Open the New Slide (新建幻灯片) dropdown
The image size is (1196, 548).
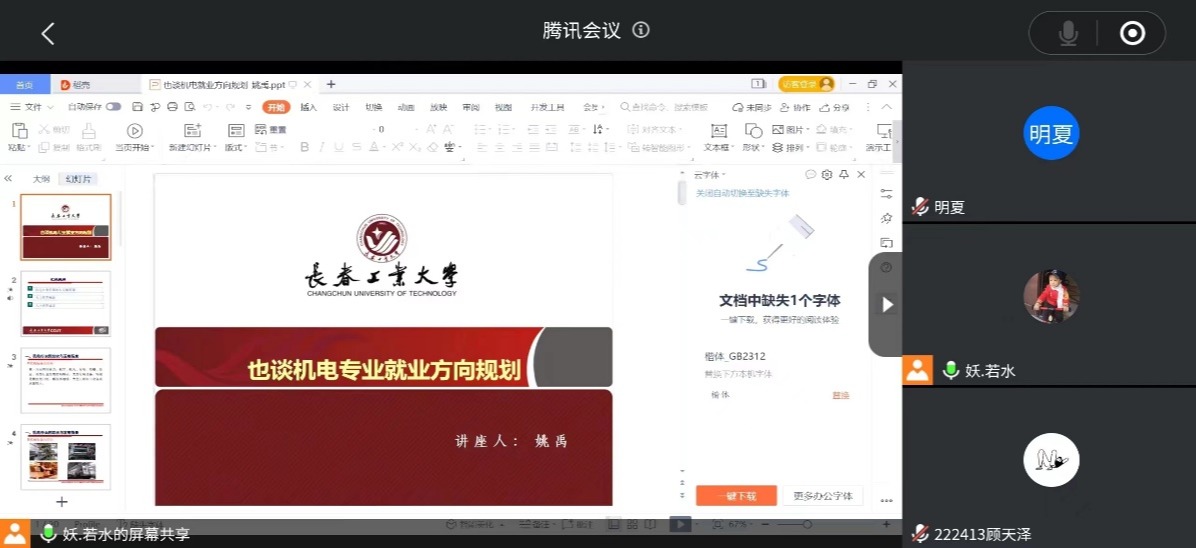click(x=190, y=148)
